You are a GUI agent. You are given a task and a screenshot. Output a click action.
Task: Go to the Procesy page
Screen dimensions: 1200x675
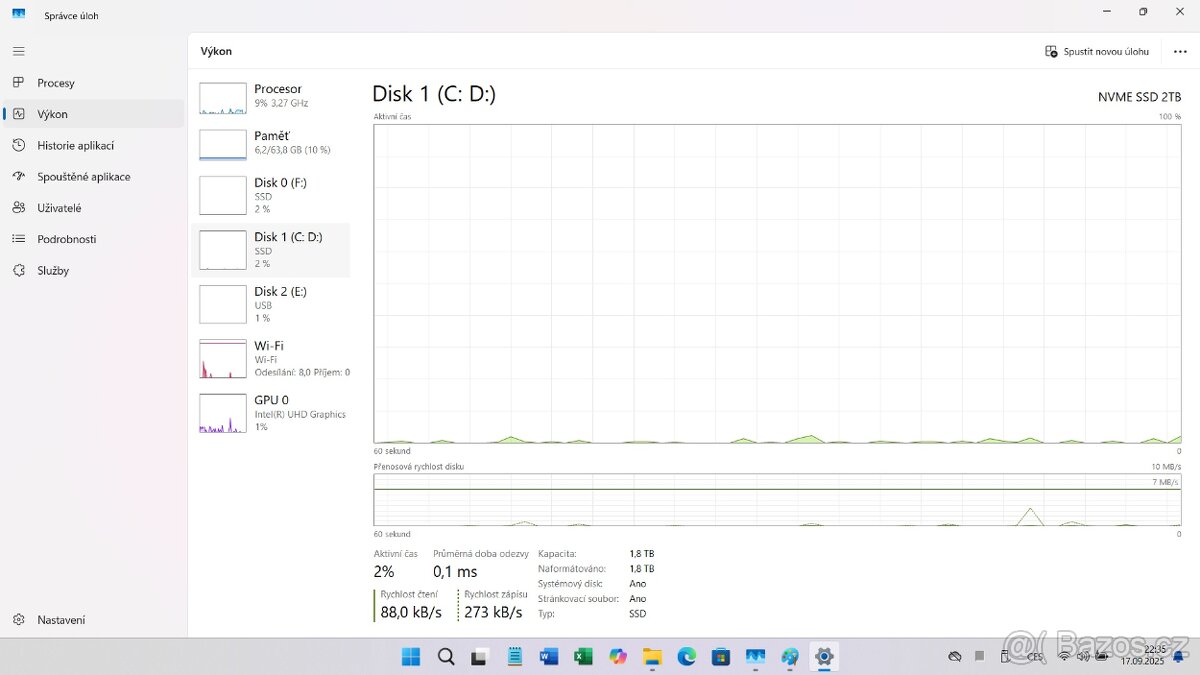click(56, 83)
